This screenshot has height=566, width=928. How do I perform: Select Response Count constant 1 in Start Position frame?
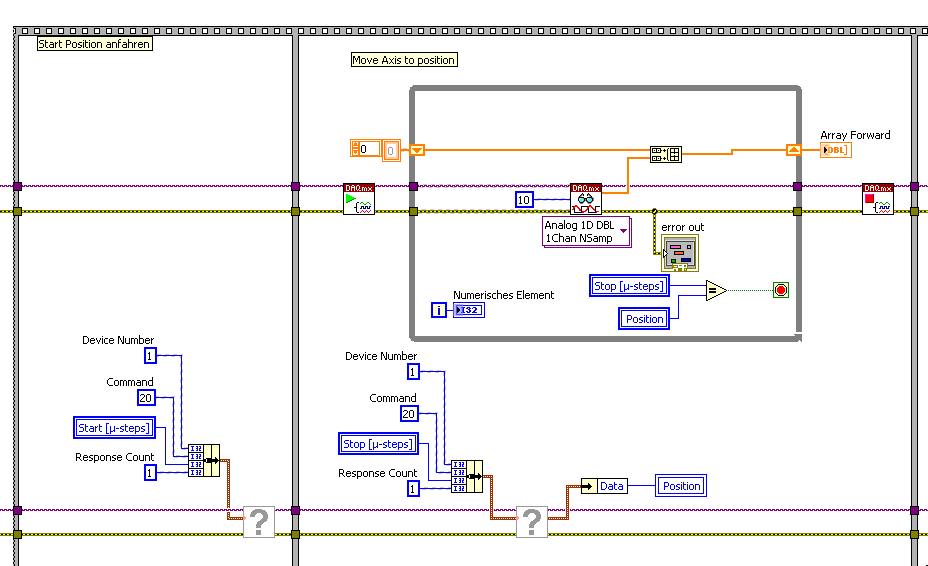(x=150, y=472)
